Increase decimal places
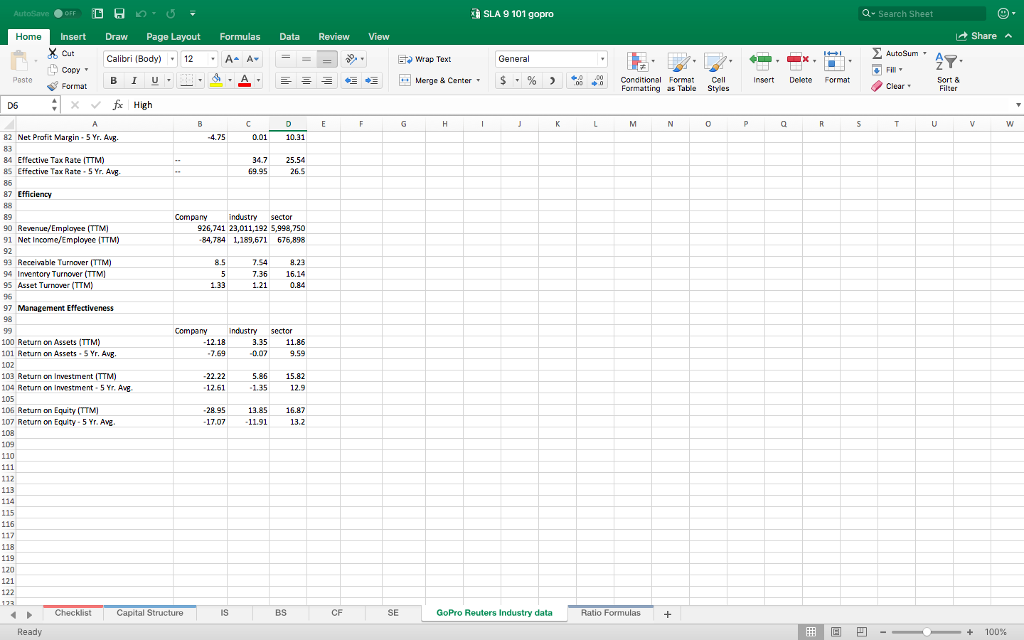 click(x=577, y=80)
